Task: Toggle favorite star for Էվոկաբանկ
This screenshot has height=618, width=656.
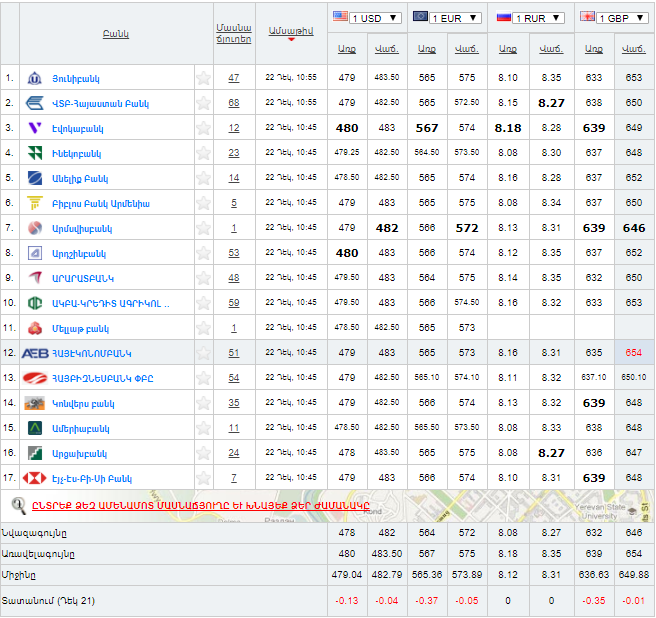Action: 203,128
